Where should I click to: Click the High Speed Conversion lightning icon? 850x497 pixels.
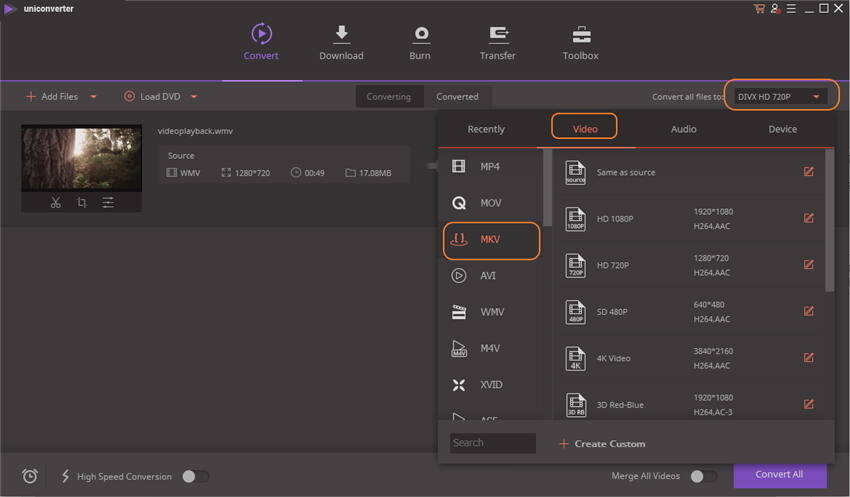[65, 476]
